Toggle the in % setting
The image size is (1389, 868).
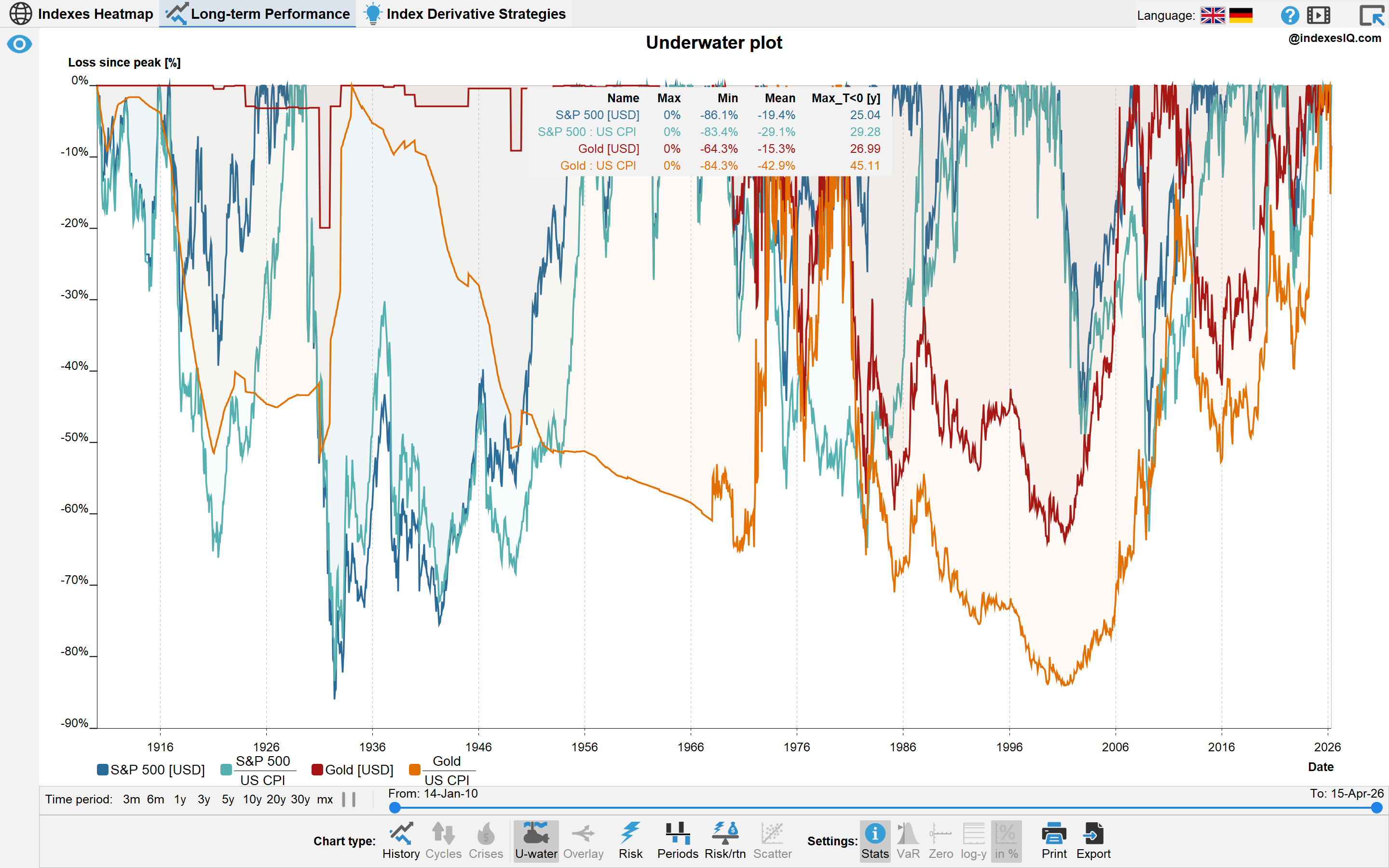coord(1006,841)
